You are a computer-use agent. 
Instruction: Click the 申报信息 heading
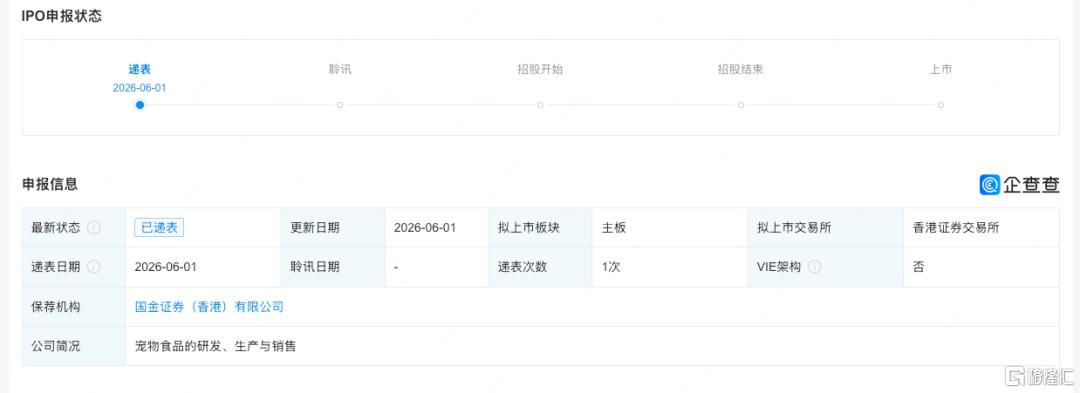click(x=50, y=184)
